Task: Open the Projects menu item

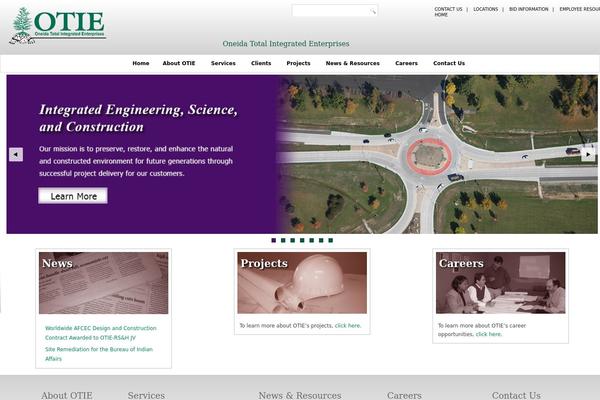Action: pos(298,63)
